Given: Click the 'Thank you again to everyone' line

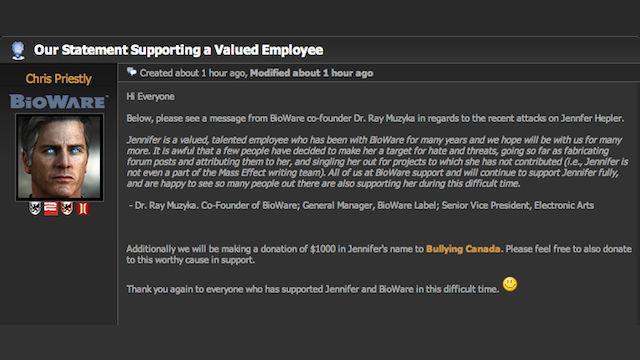Looking at the screenshot, I should pos(313,289).
